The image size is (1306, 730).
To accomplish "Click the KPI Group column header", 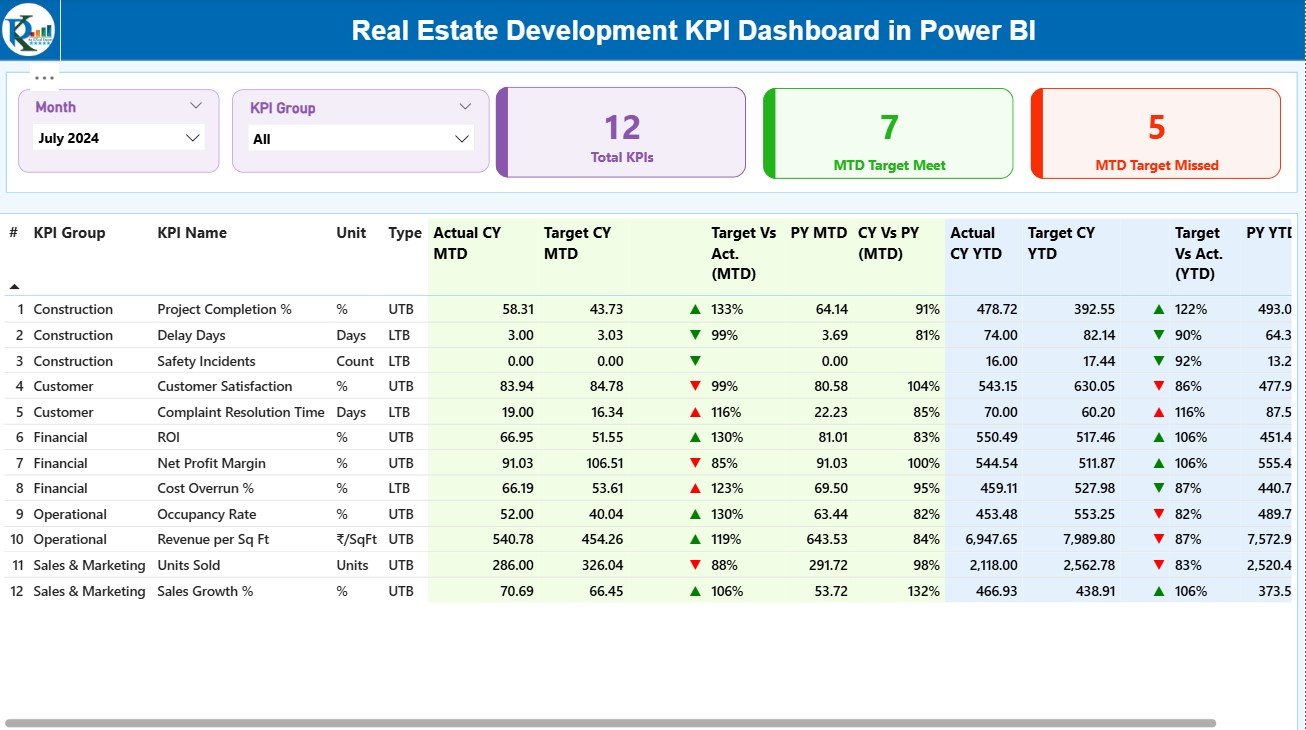I will tap(69, 233).
